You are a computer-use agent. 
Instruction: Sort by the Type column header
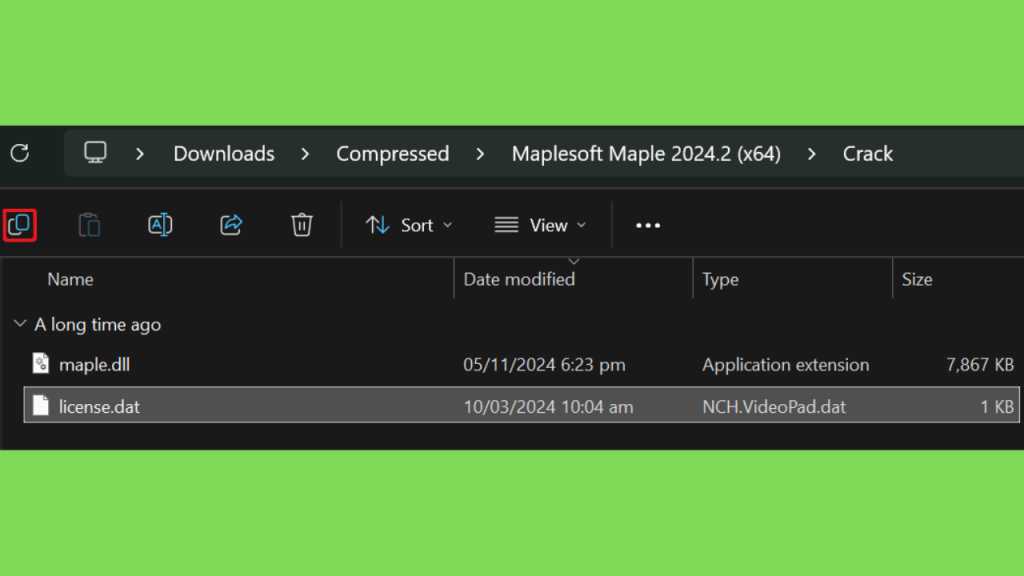point(720,280)
